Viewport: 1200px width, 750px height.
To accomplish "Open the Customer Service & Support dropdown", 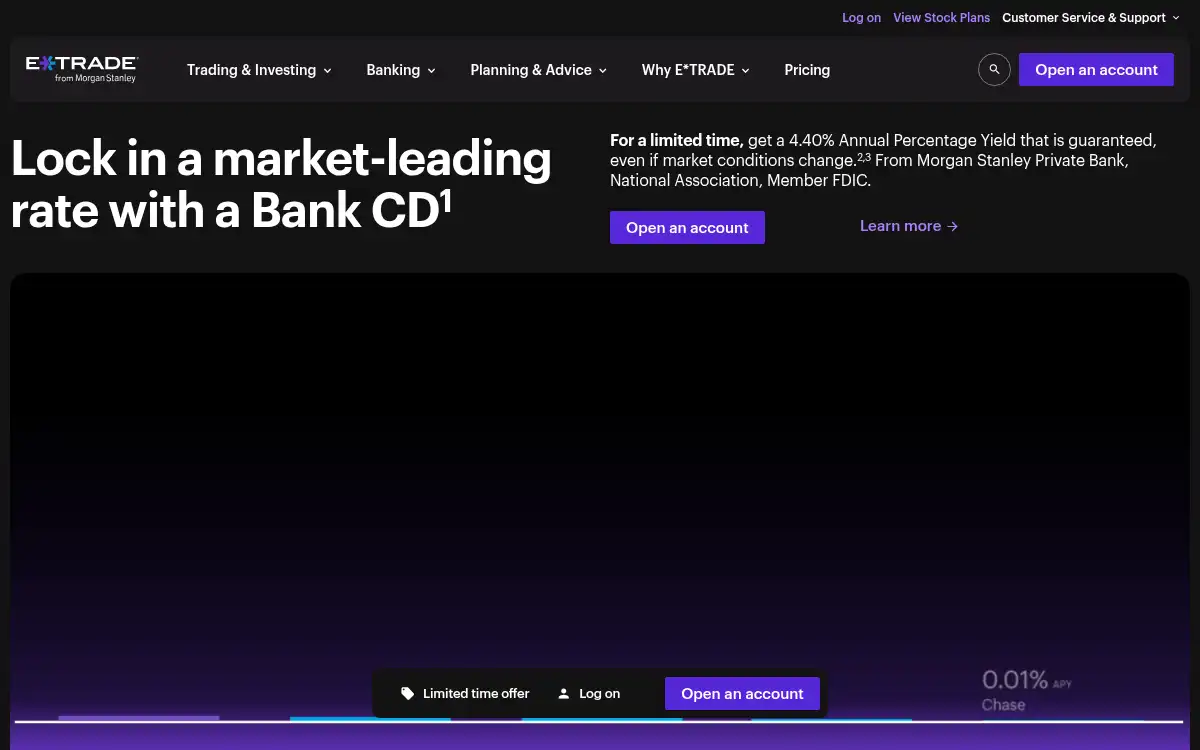I will pyautogui.click(x=1091, y=18).
